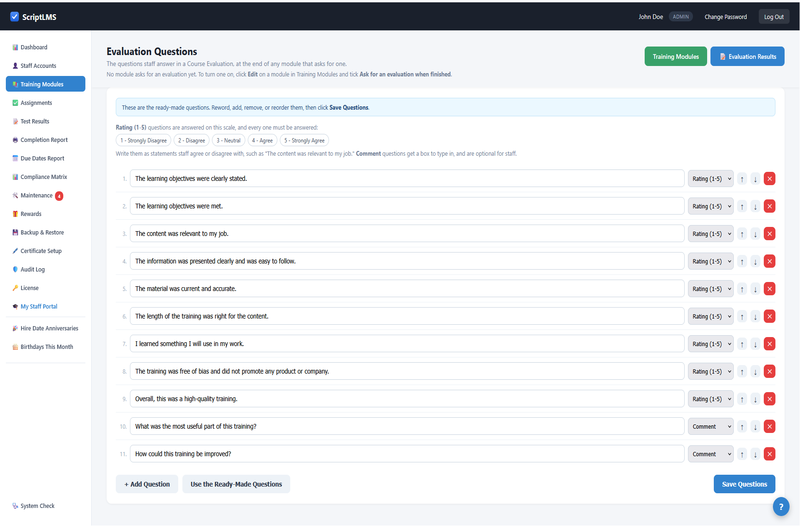Change type for 'length of the training' question
800x526 pixels.
coord(711,316)
